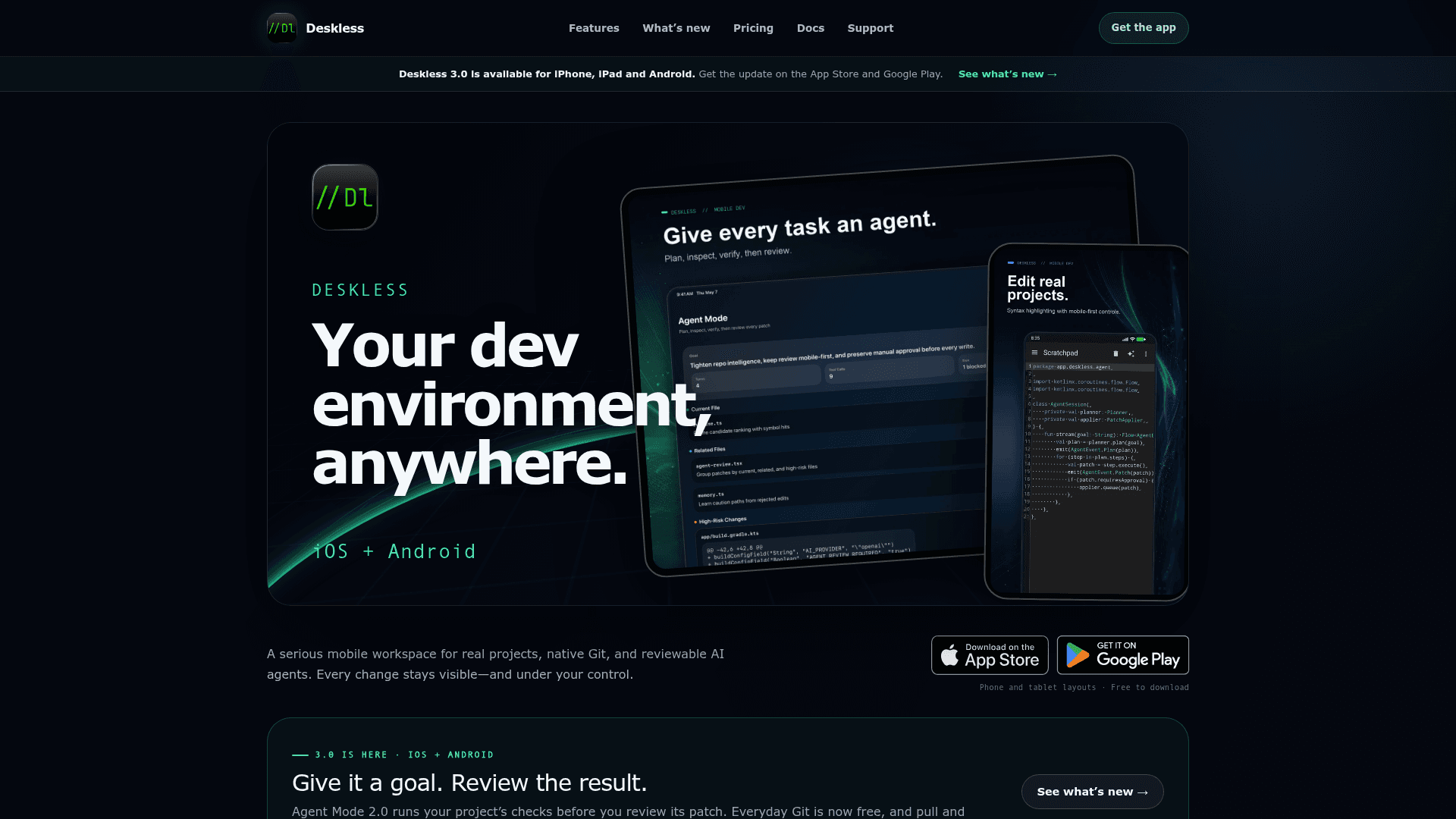1456x819 pixels.
Task: Click Download on the App Store badge
Action: [990, 655]
